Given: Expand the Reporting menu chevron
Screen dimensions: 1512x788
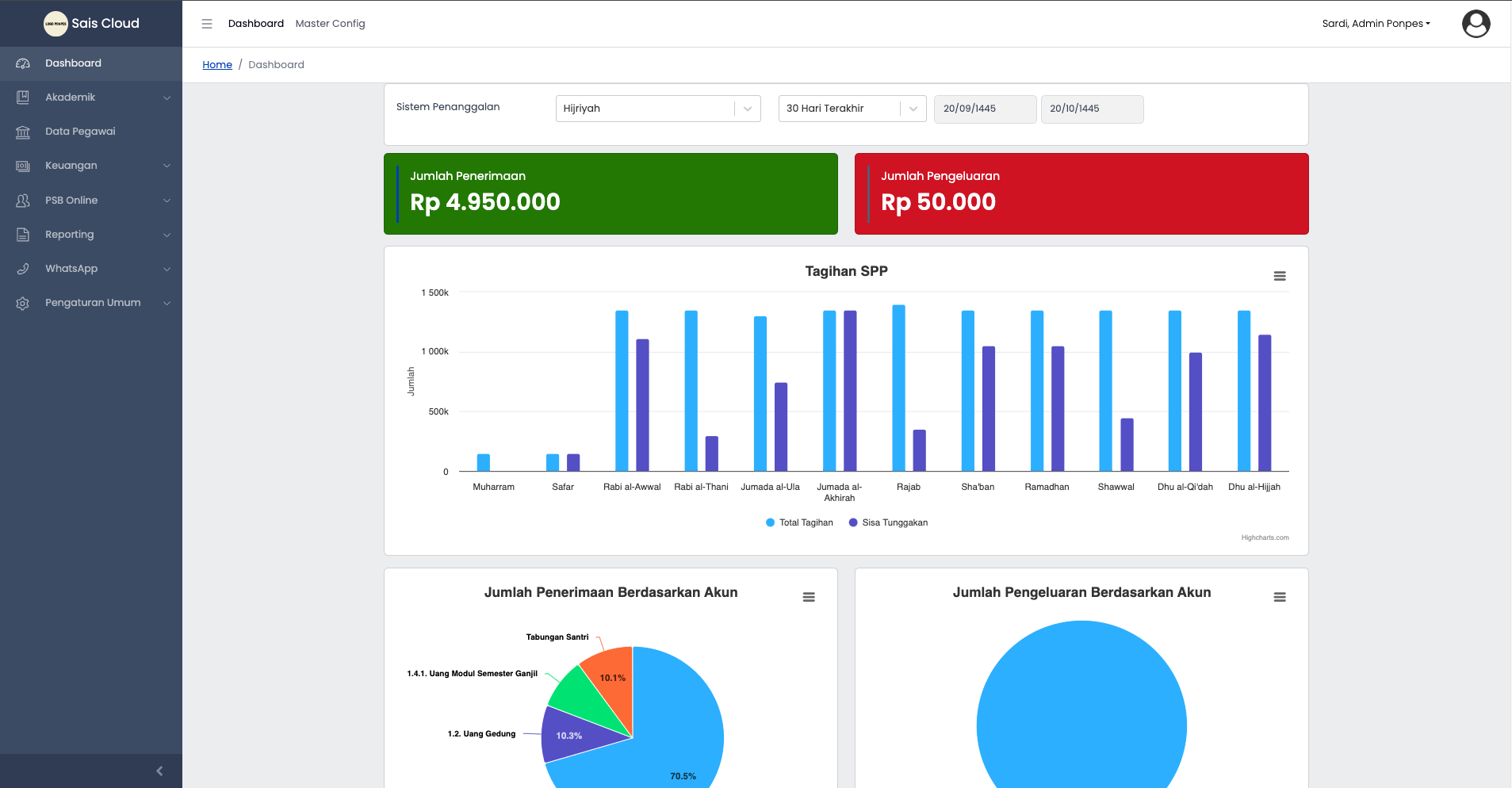Looking at the screenshot, I should coord(167,235).
